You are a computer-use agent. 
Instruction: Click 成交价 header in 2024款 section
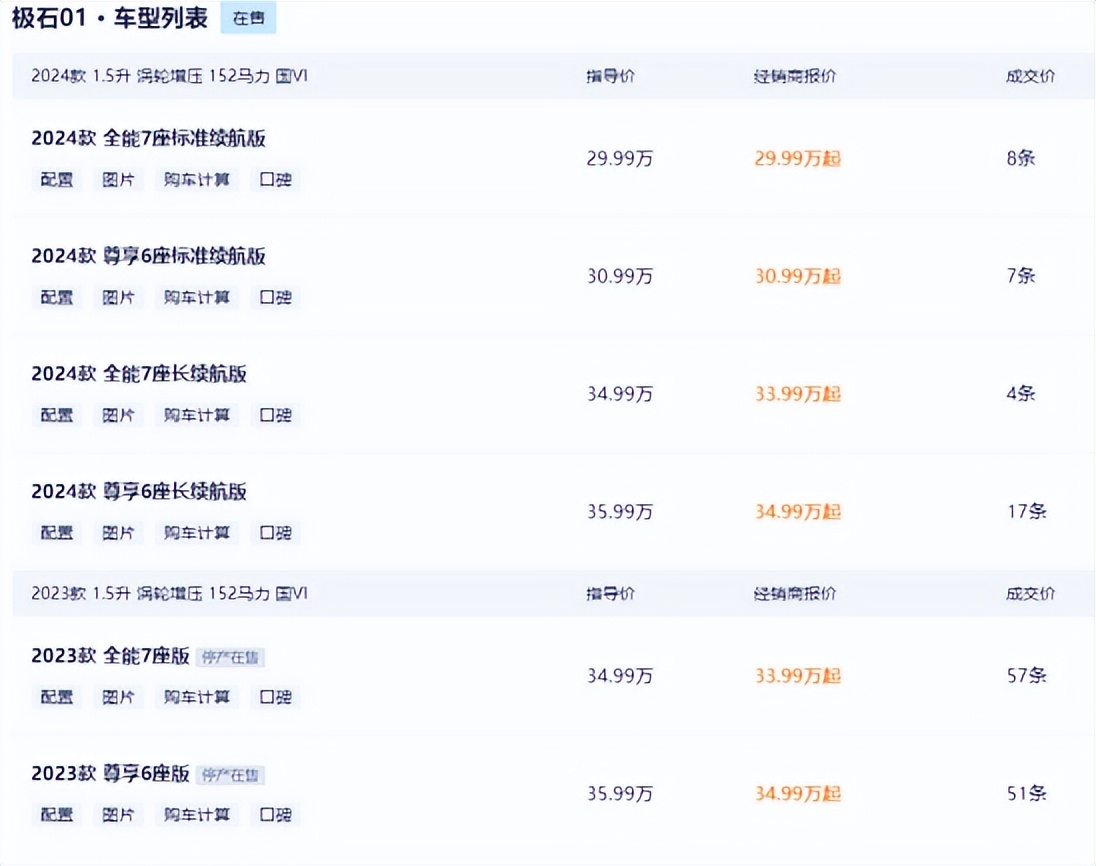(x=1030, y=76)
